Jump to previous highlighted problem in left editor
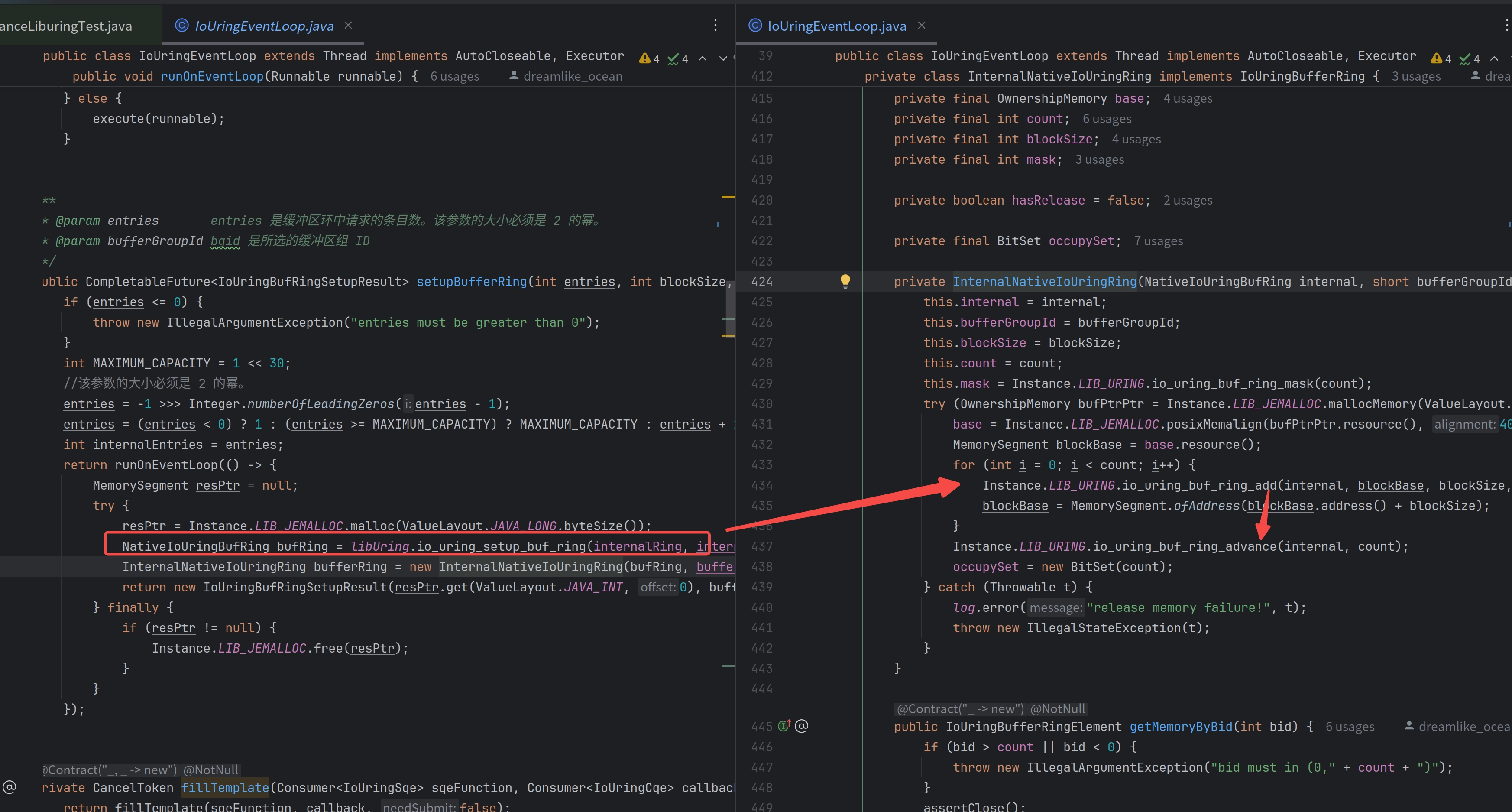 click(703, 58)
